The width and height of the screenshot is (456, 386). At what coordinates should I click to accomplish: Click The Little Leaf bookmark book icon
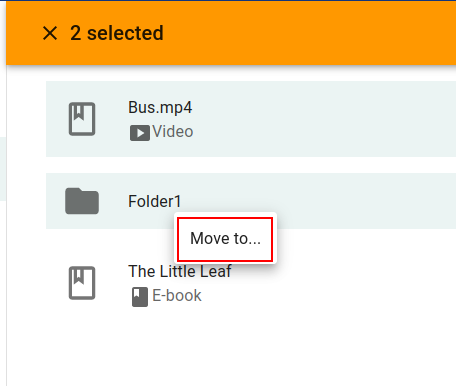tap(82, 283)
